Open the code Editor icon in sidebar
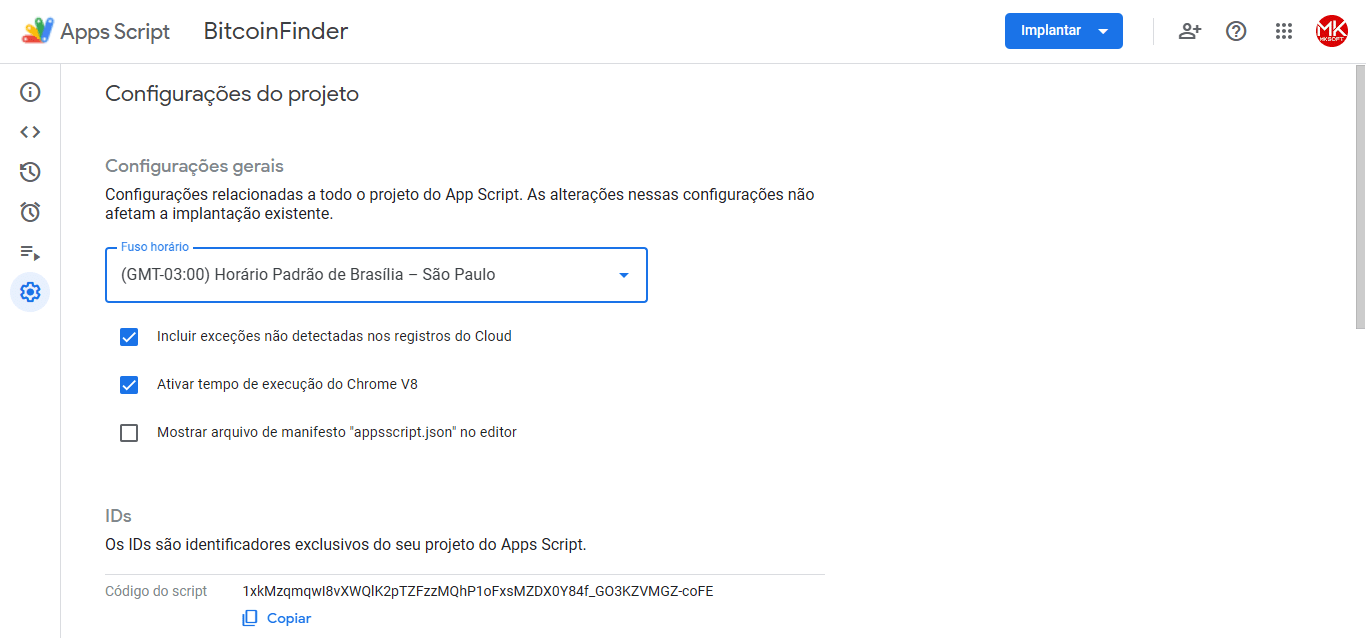This screenshot has height=638, width=1366. pos(30,132)
